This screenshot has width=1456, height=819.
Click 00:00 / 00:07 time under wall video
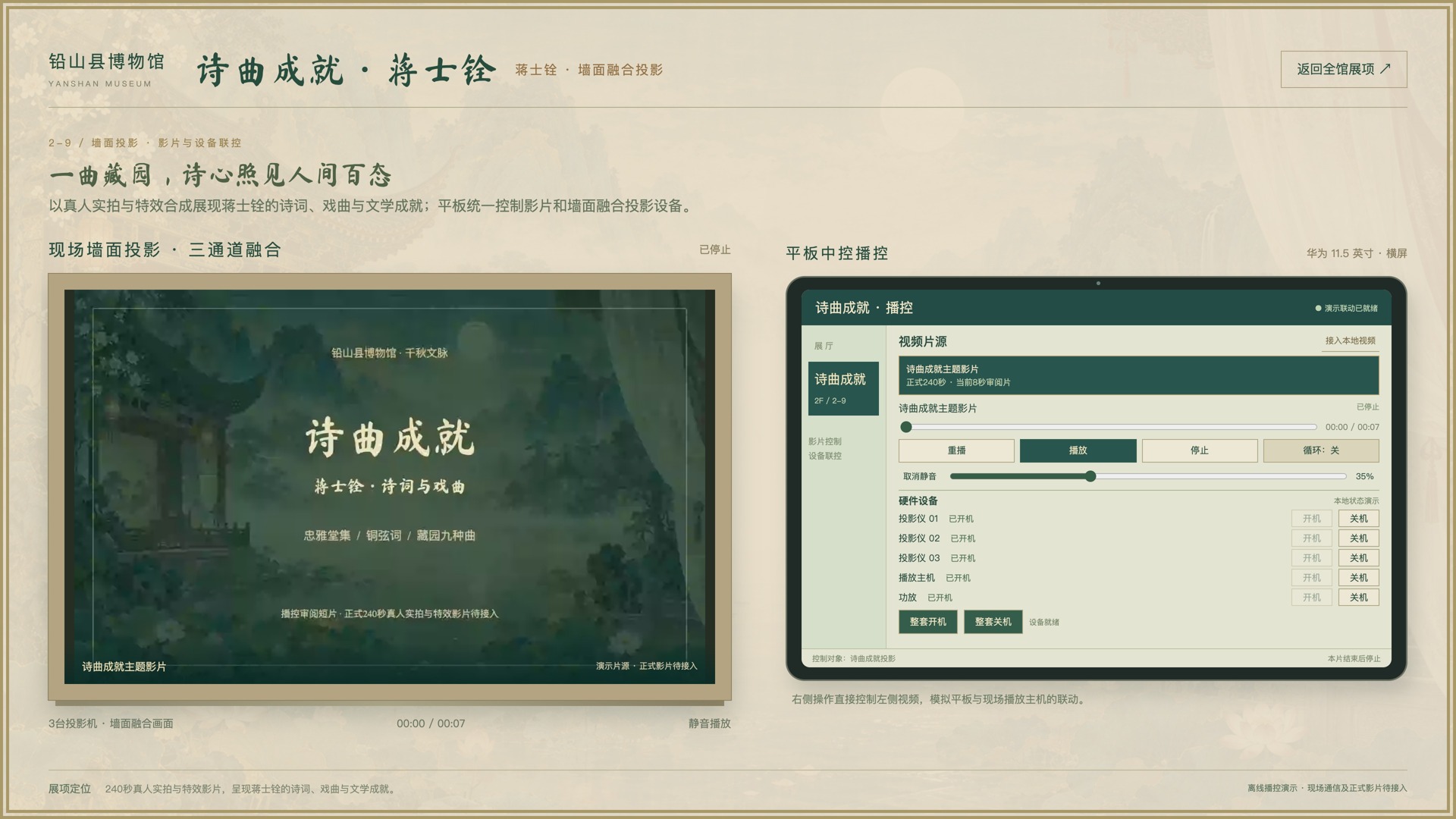click(x=431, y=723)
